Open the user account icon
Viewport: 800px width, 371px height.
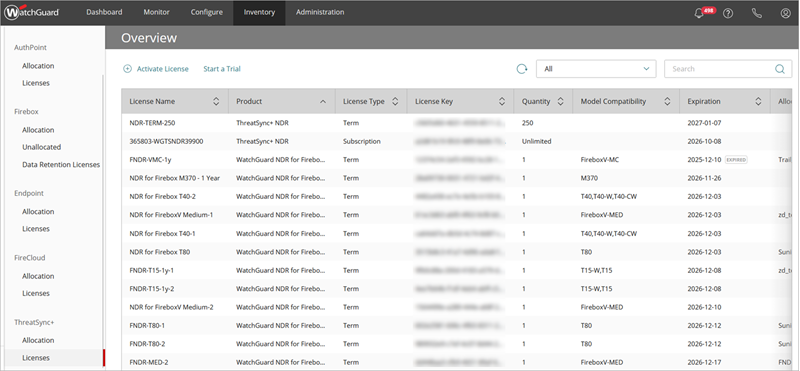point(785,13)
